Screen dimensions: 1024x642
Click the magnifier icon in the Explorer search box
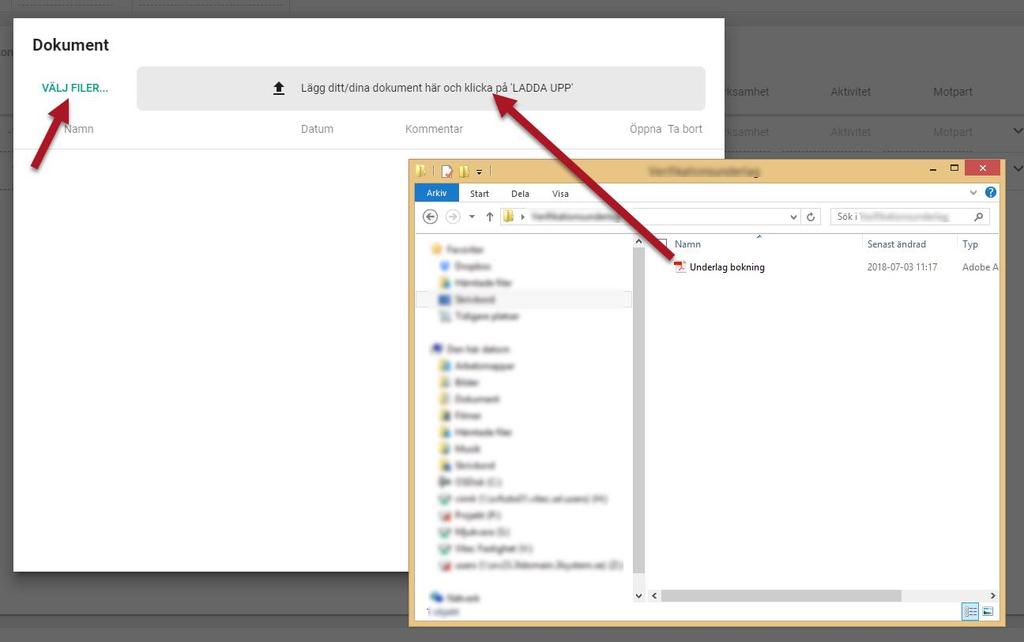(x=978, y=217)
